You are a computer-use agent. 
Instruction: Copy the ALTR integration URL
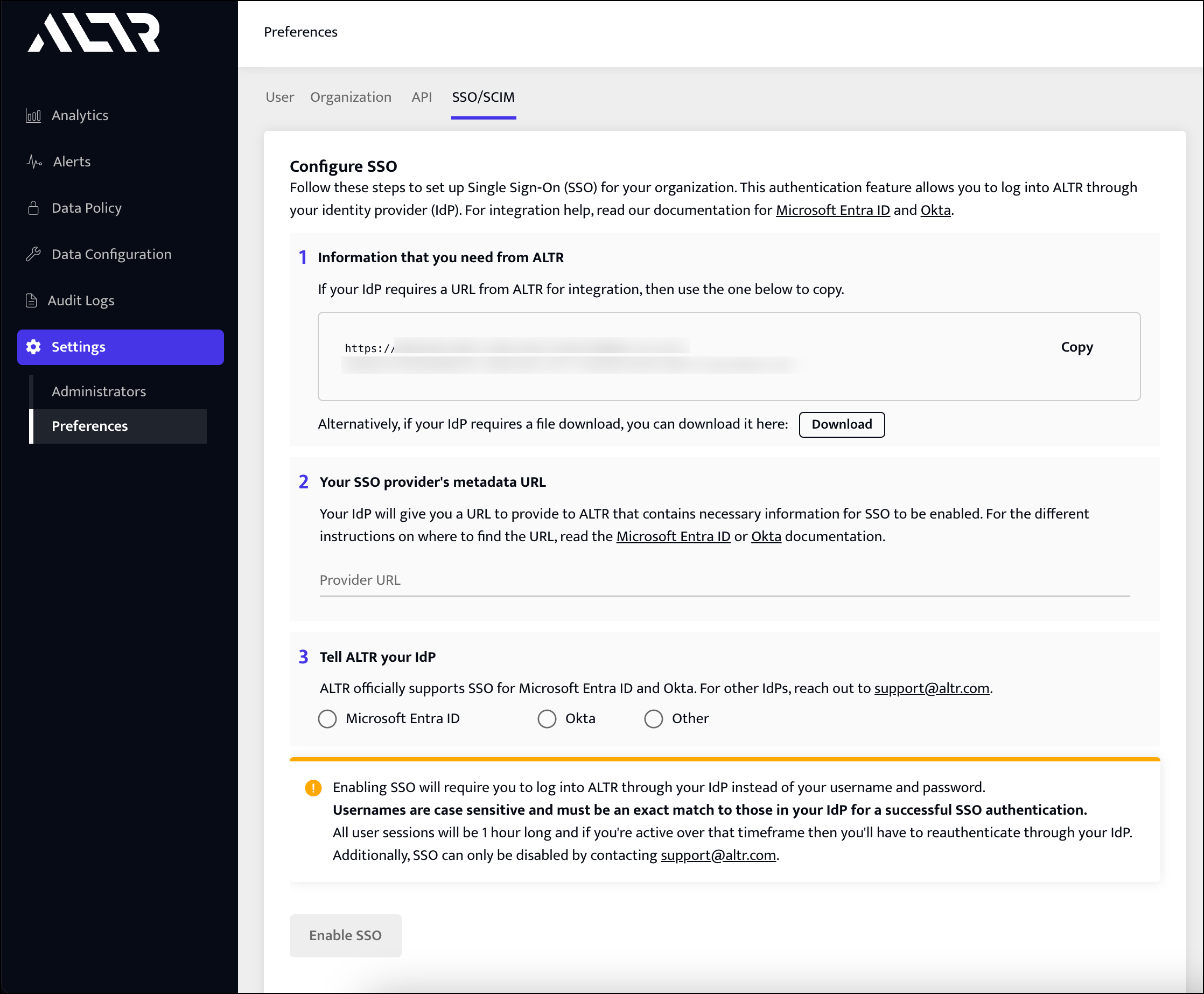click(1077, 347)
